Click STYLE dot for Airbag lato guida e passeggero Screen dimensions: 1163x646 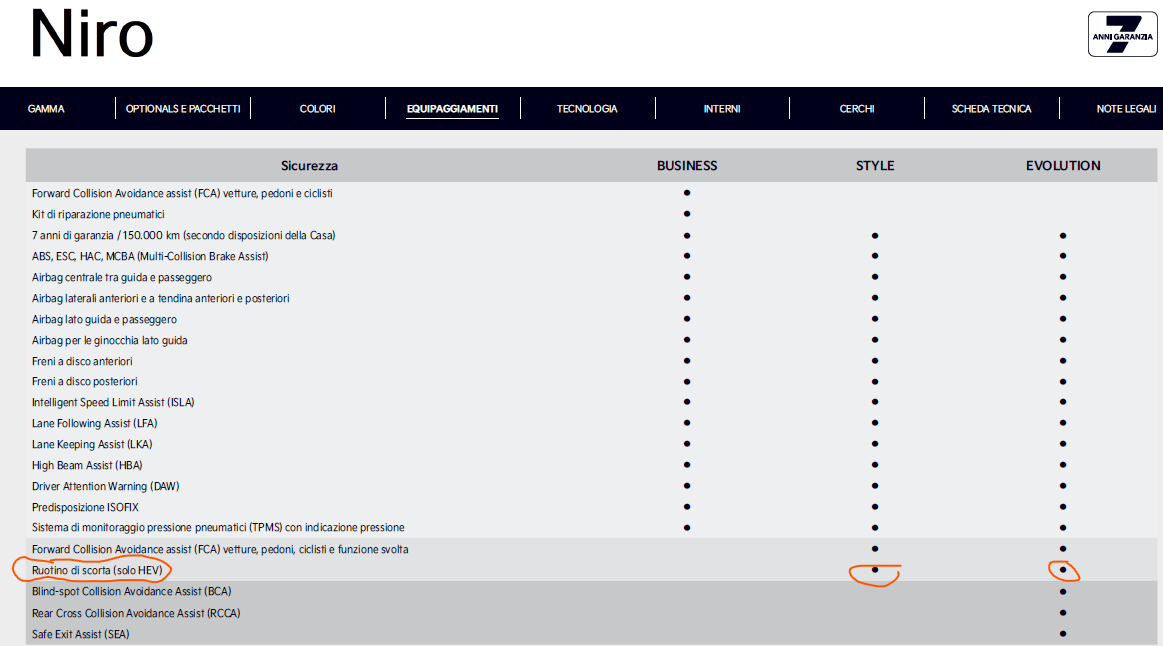point(875,319)
